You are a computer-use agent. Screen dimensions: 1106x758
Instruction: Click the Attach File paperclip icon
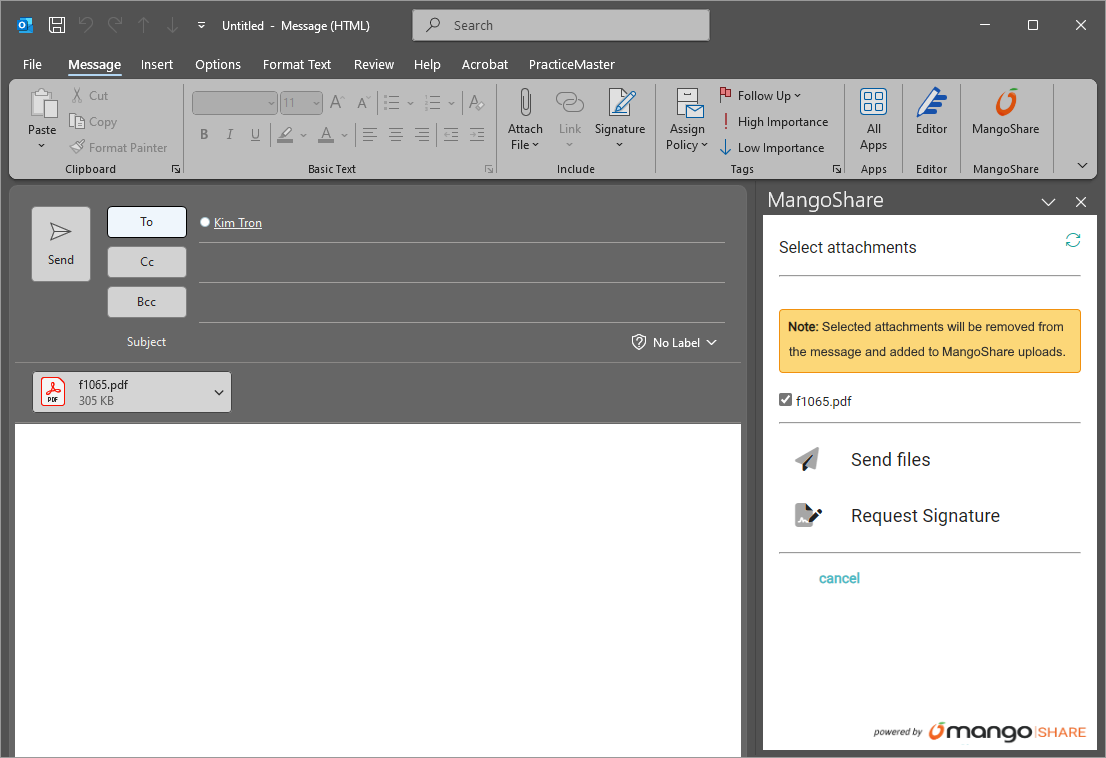coord(525,102)
